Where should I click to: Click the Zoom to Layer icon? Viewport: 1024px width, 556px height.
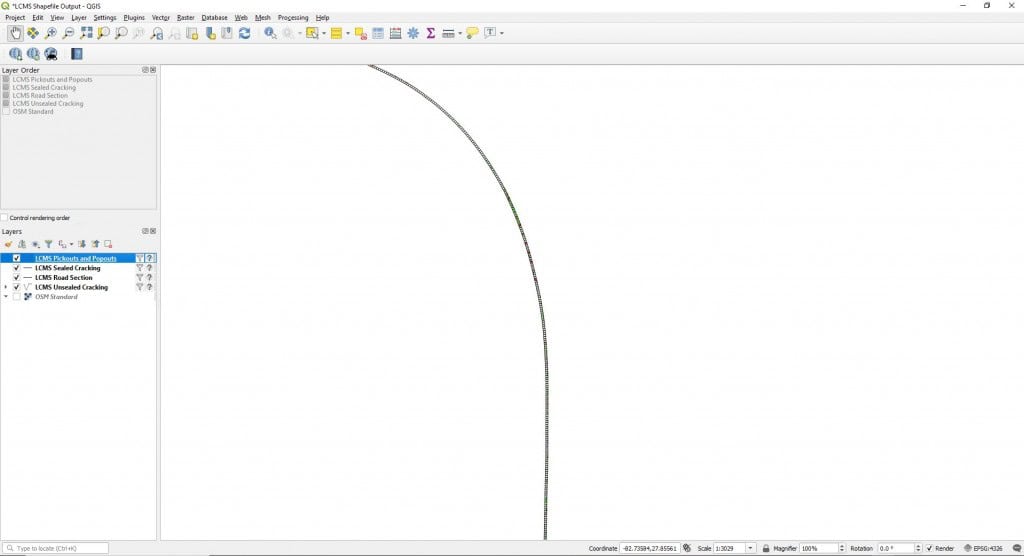click(x=121, y=33)
